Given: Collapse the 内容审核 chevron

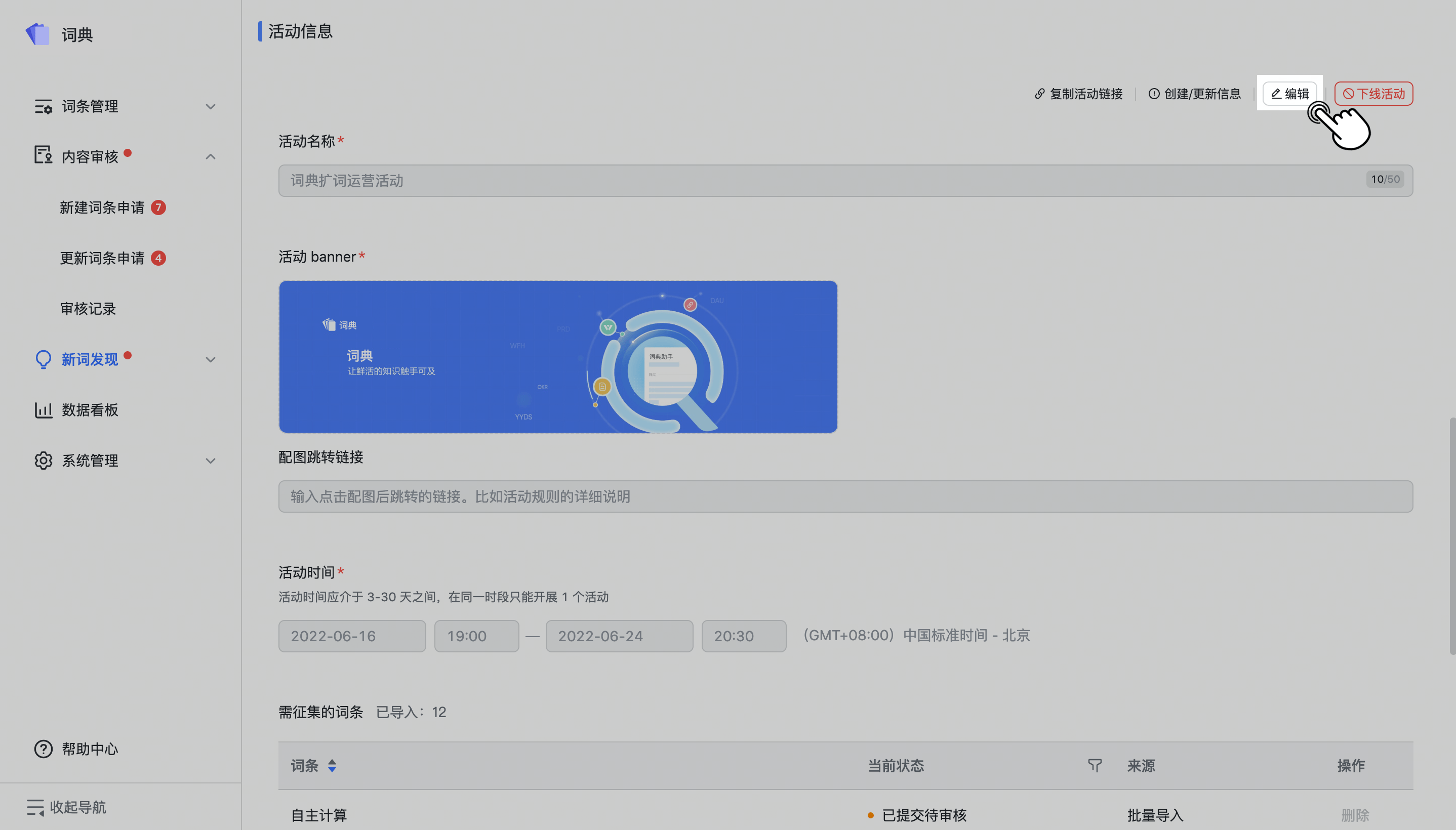Looking at the screenshot, I should [x=211, y=156].
